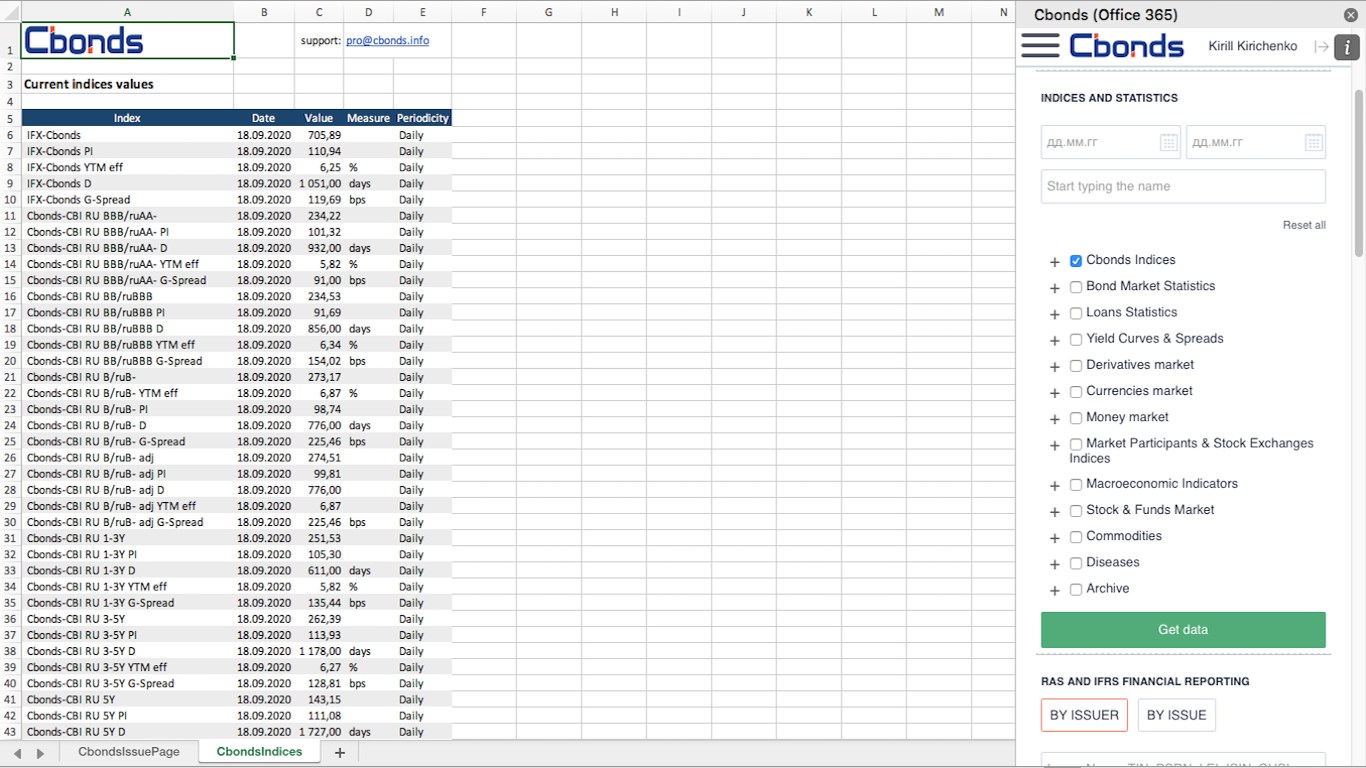Click Reset all link
This screenshot has width=1366, height=768.
(x=1304, y=225)
